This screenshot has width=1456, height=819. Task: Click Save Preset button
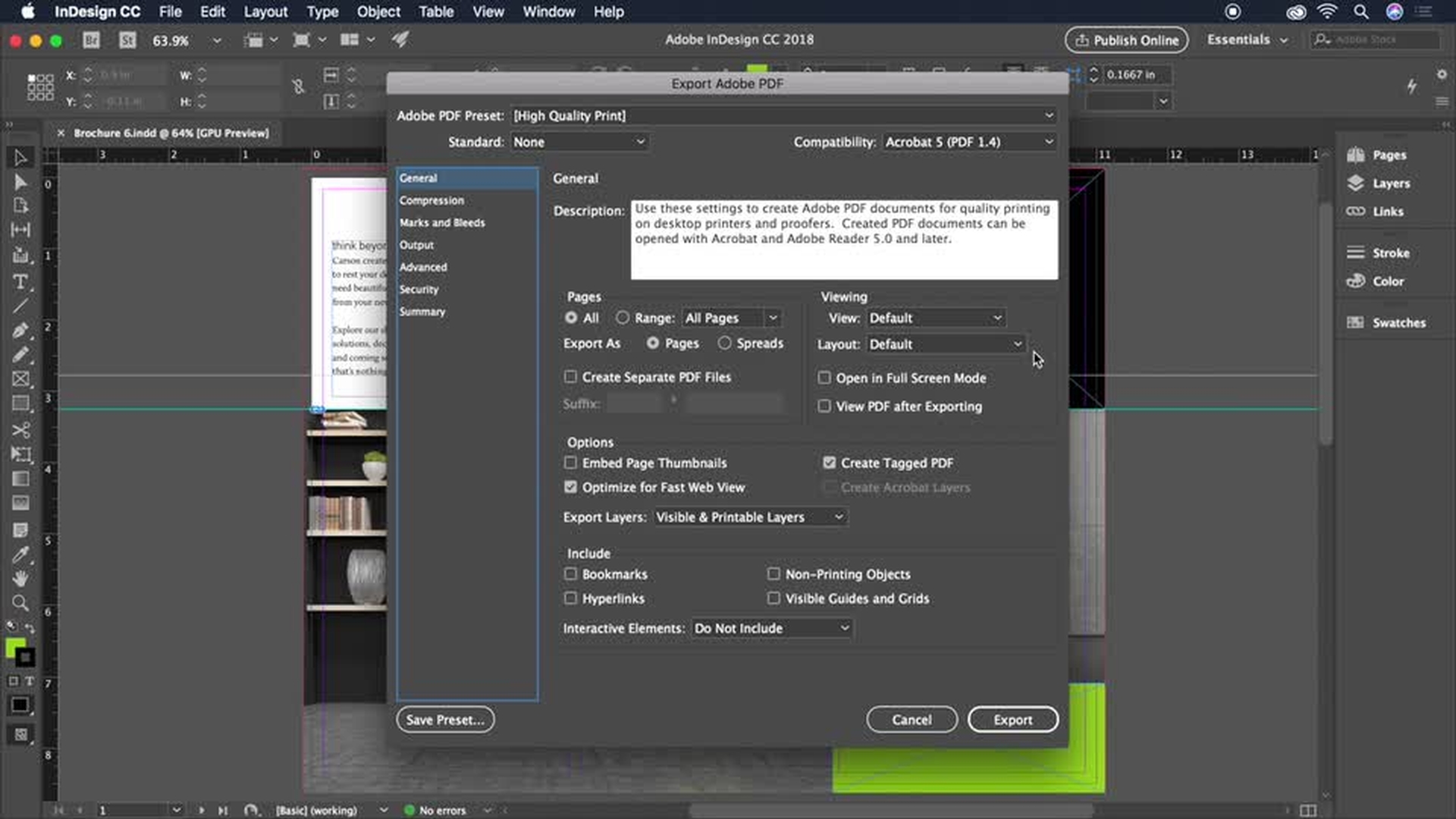click(445, 720)
